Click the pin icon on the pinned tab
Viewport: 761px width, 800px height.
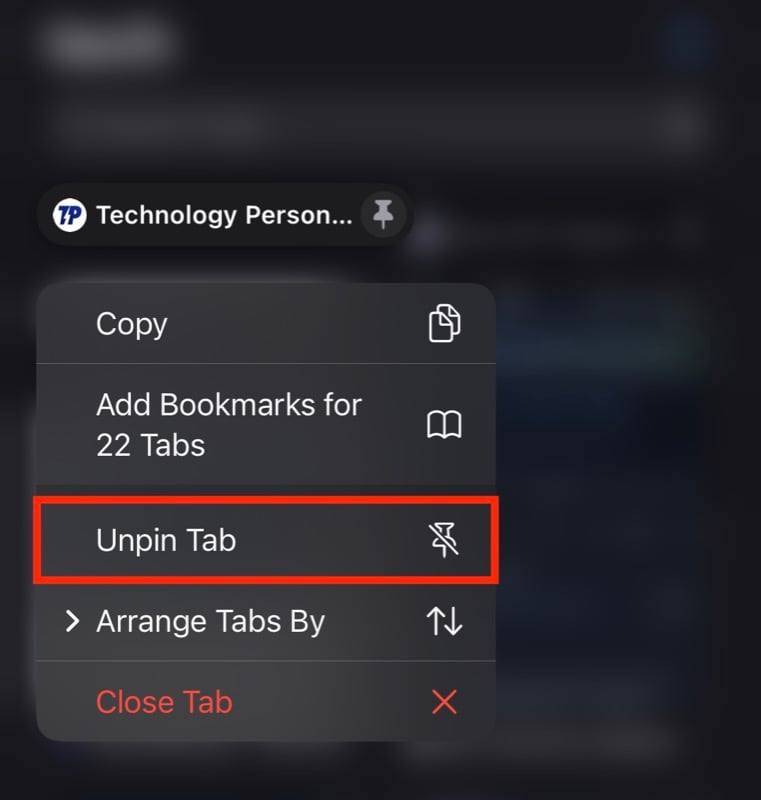(384, 214)
